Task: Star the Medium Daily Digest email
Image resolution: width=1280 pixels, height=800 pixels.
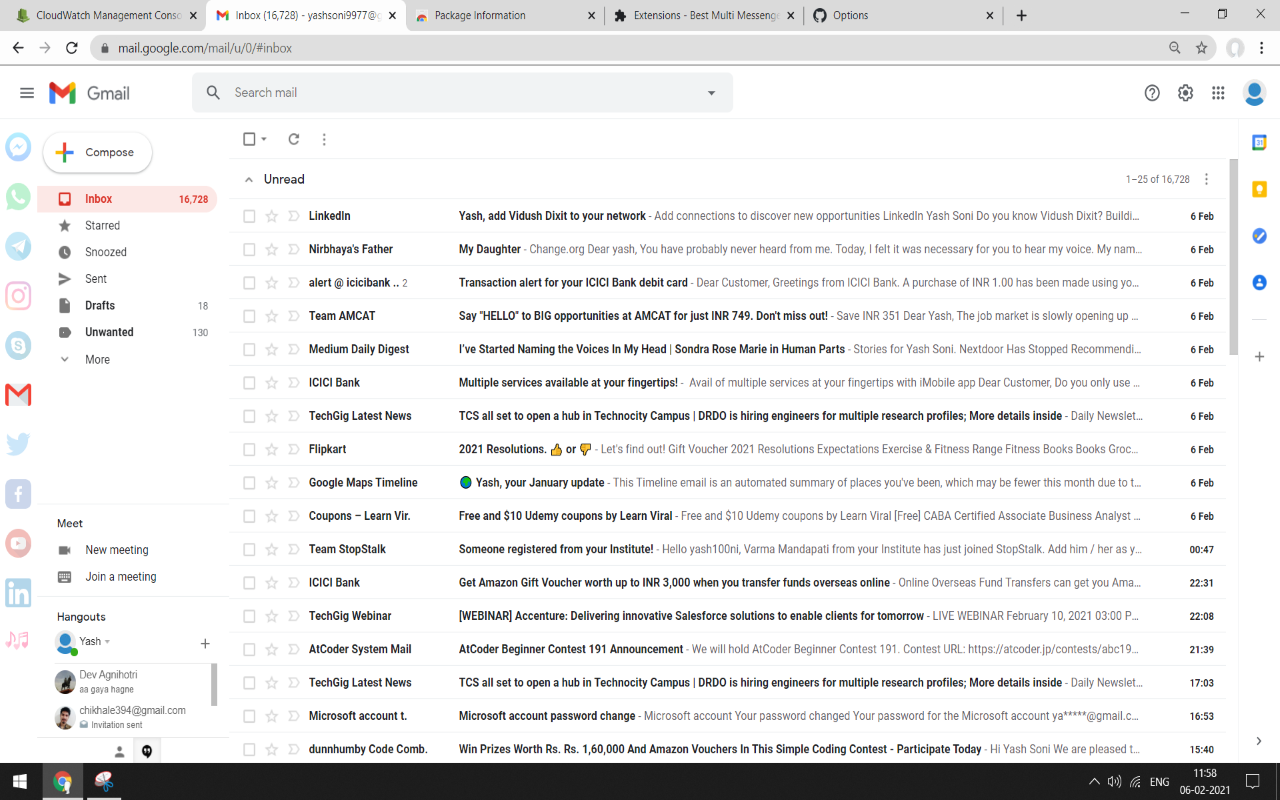Action: (x=271, y=349)
